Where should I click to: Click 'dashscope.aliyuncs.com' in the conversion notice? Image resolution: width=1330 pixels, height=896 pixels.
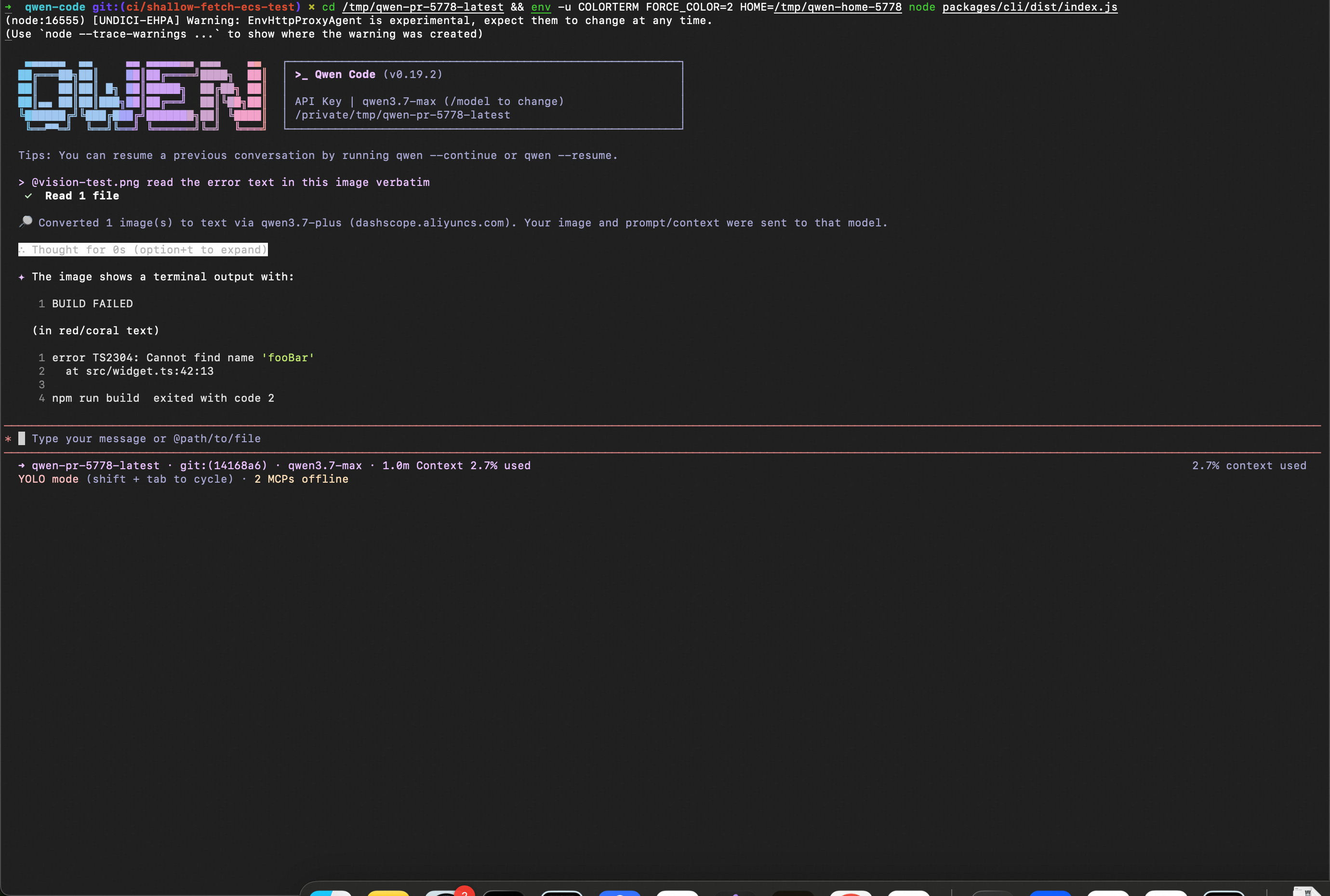coord(429,223)
